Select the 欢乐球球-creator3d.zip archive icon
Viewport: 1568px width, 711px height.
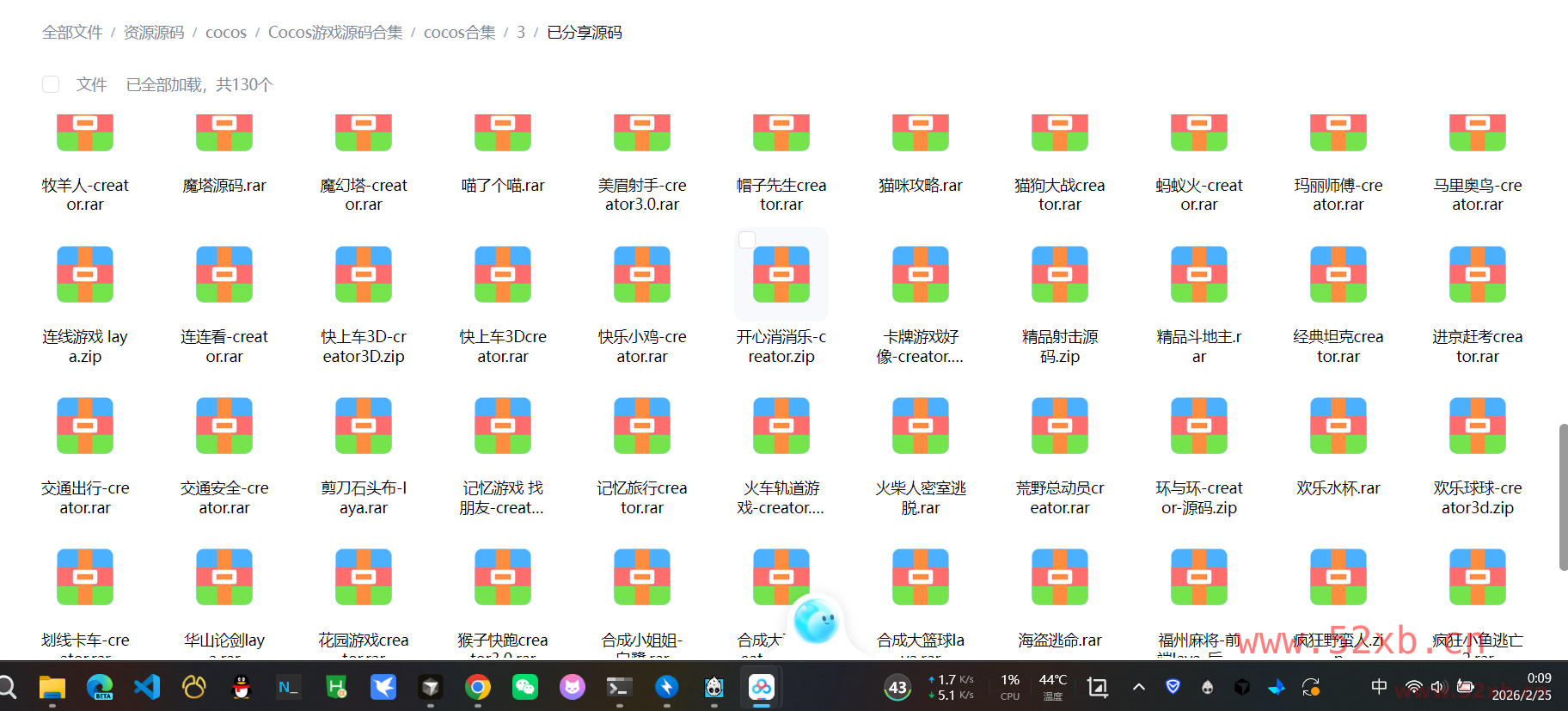(x=1478, y=426)
